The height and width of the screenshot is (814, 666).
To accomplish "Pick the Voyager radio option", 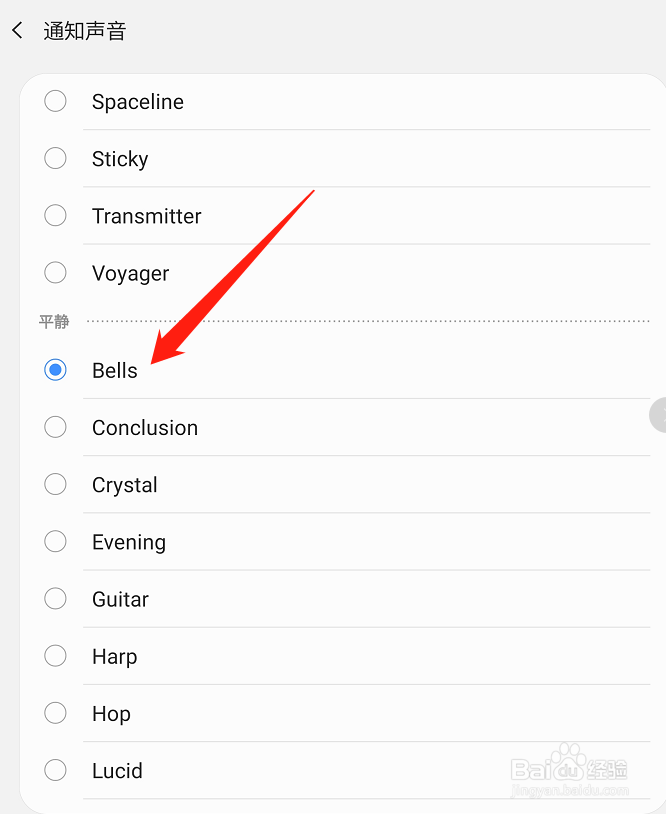I will 56,272.
